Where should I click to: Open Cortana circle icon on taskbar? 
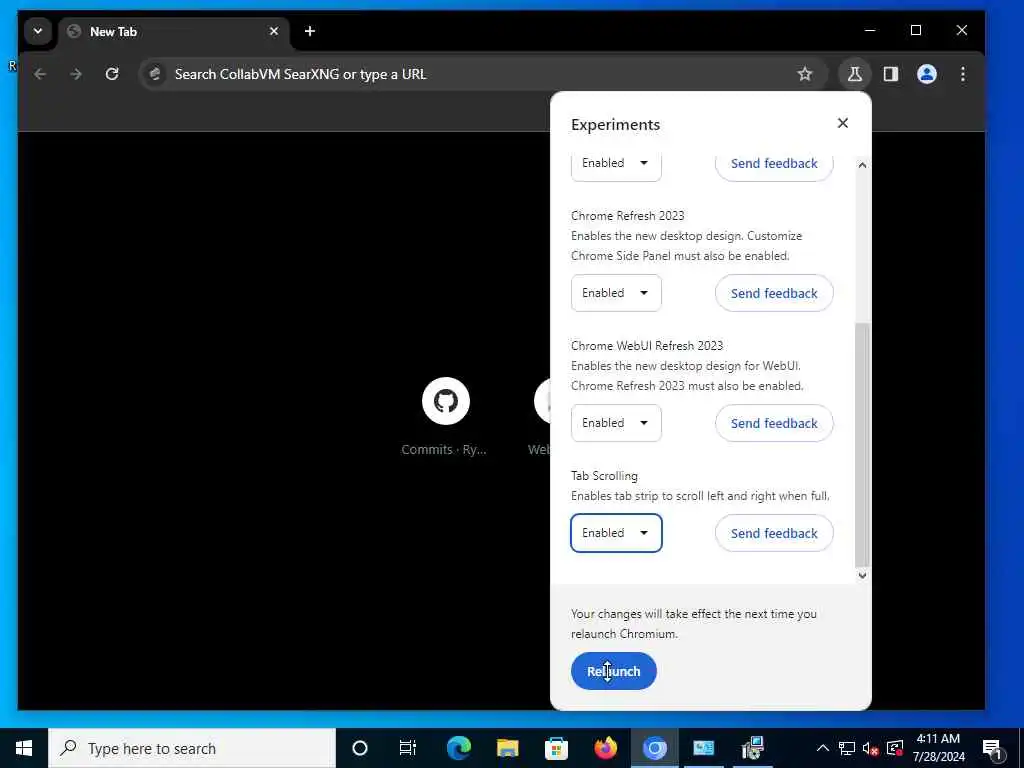point(360,748)
